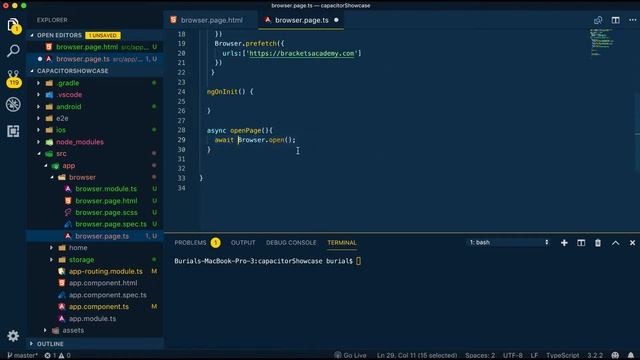The width and height of the screenshot is (640, 360).
Task: Open the editor More Actions ellipsis
Action: [632, 20]
